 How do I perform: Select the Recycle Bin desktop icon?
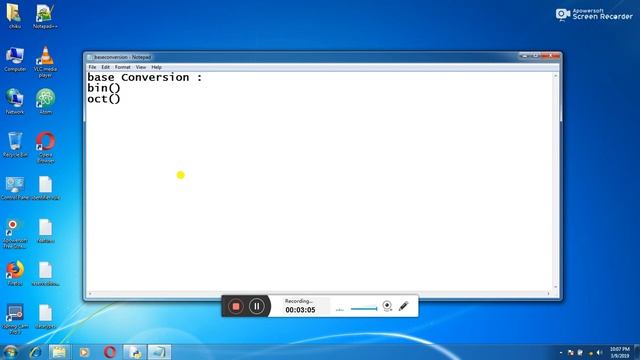(x=15, y=145)
